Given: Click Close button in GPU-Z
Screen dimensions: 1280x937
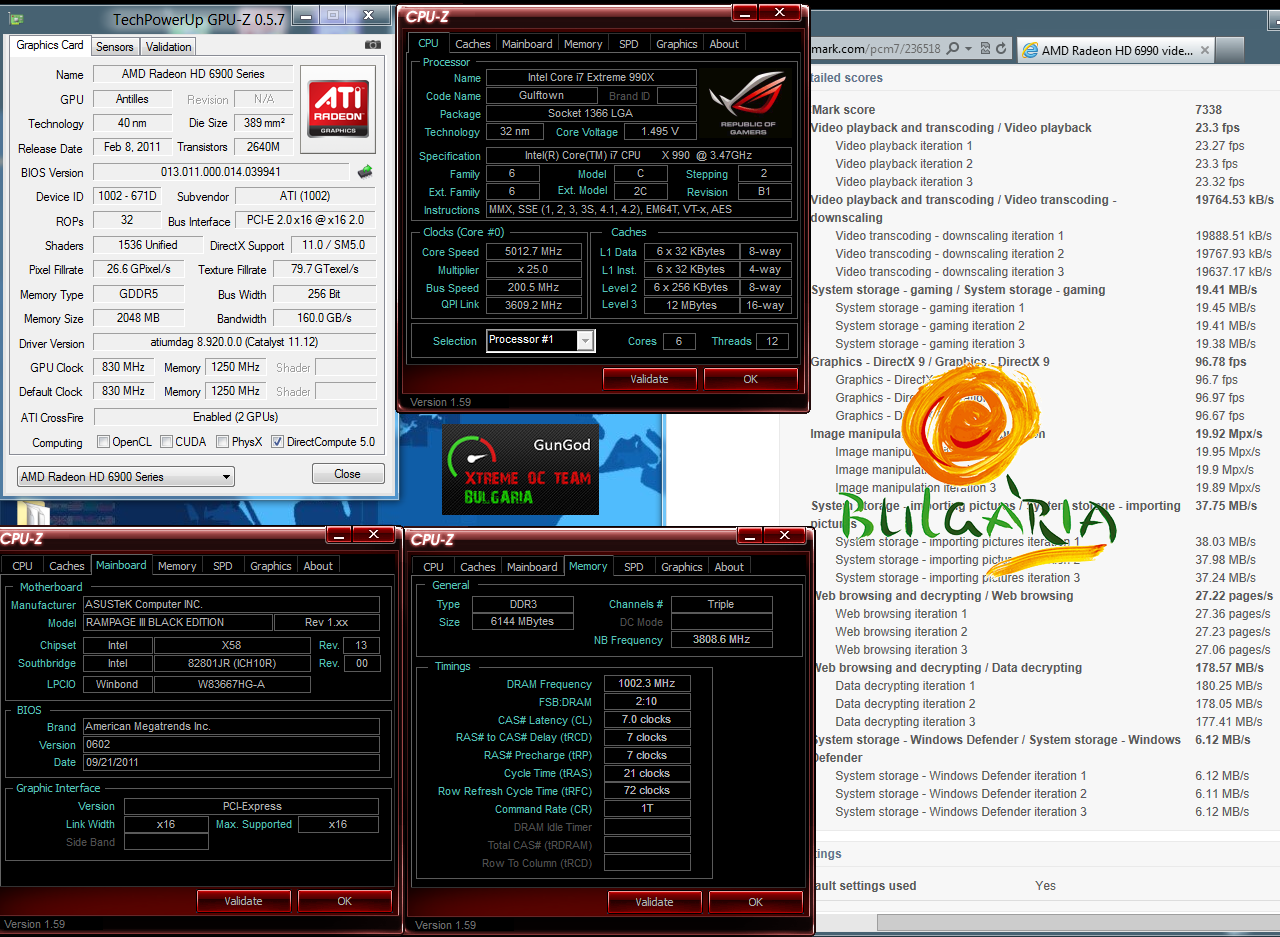Looking at the screenshot, I should [x=348, y=474].
